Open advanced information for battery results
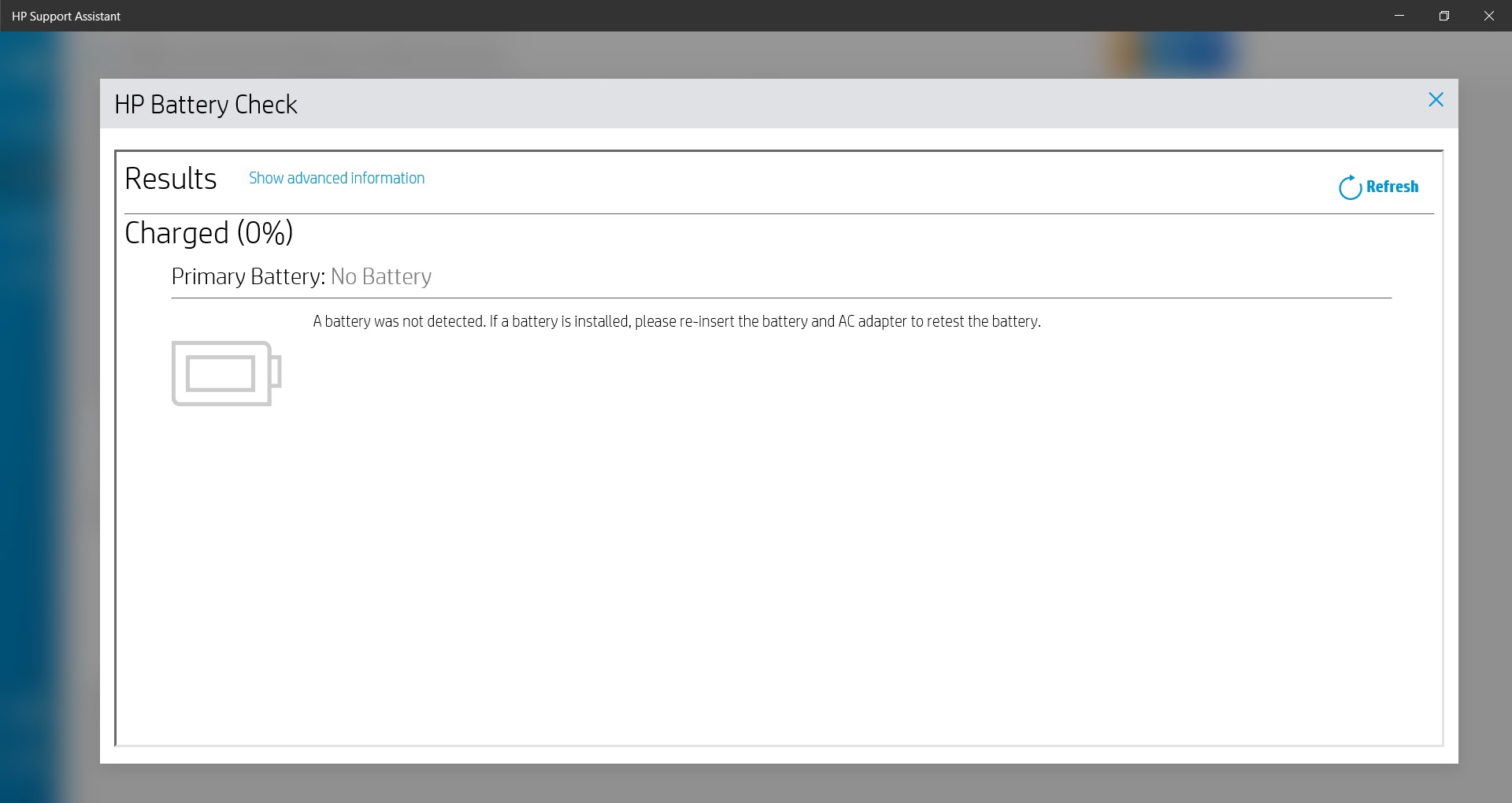1512x803 pixels. coord(335,178)
